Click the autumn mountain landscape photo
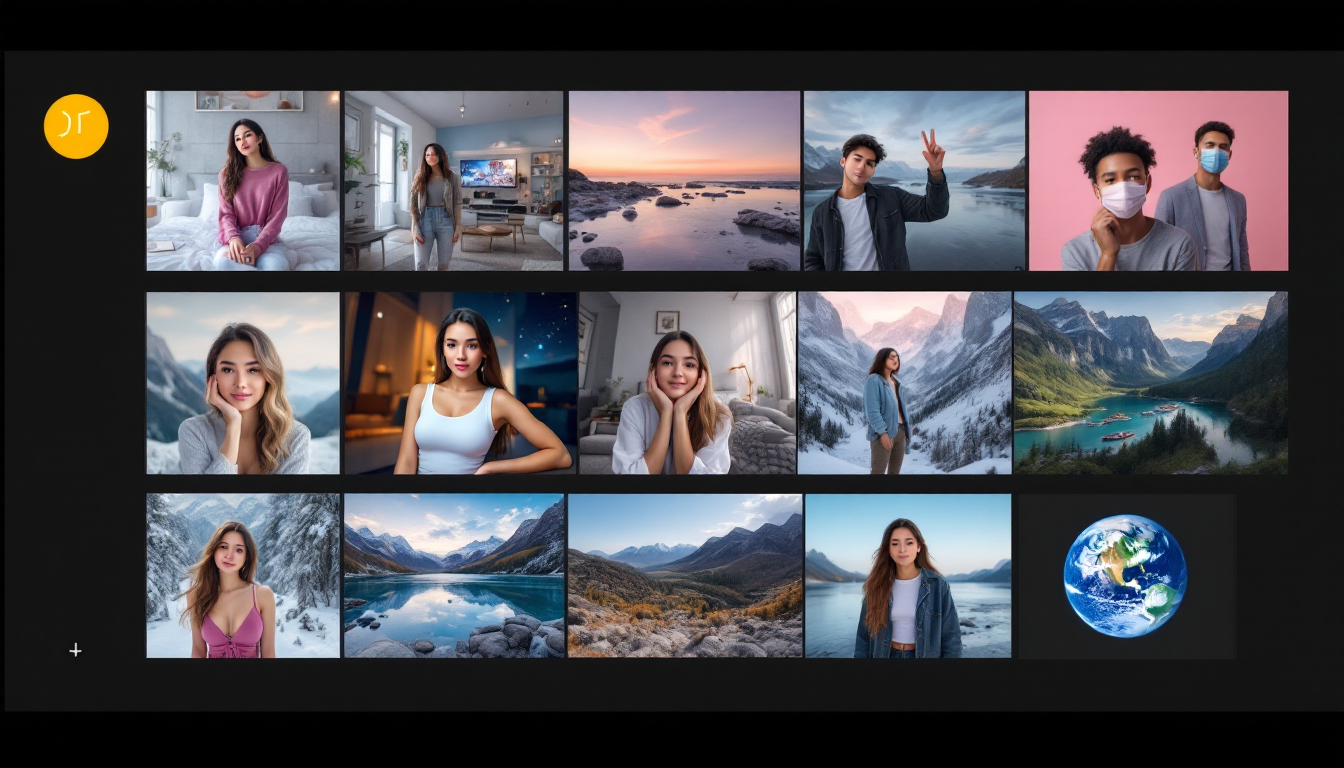 (x=685, y=575)
